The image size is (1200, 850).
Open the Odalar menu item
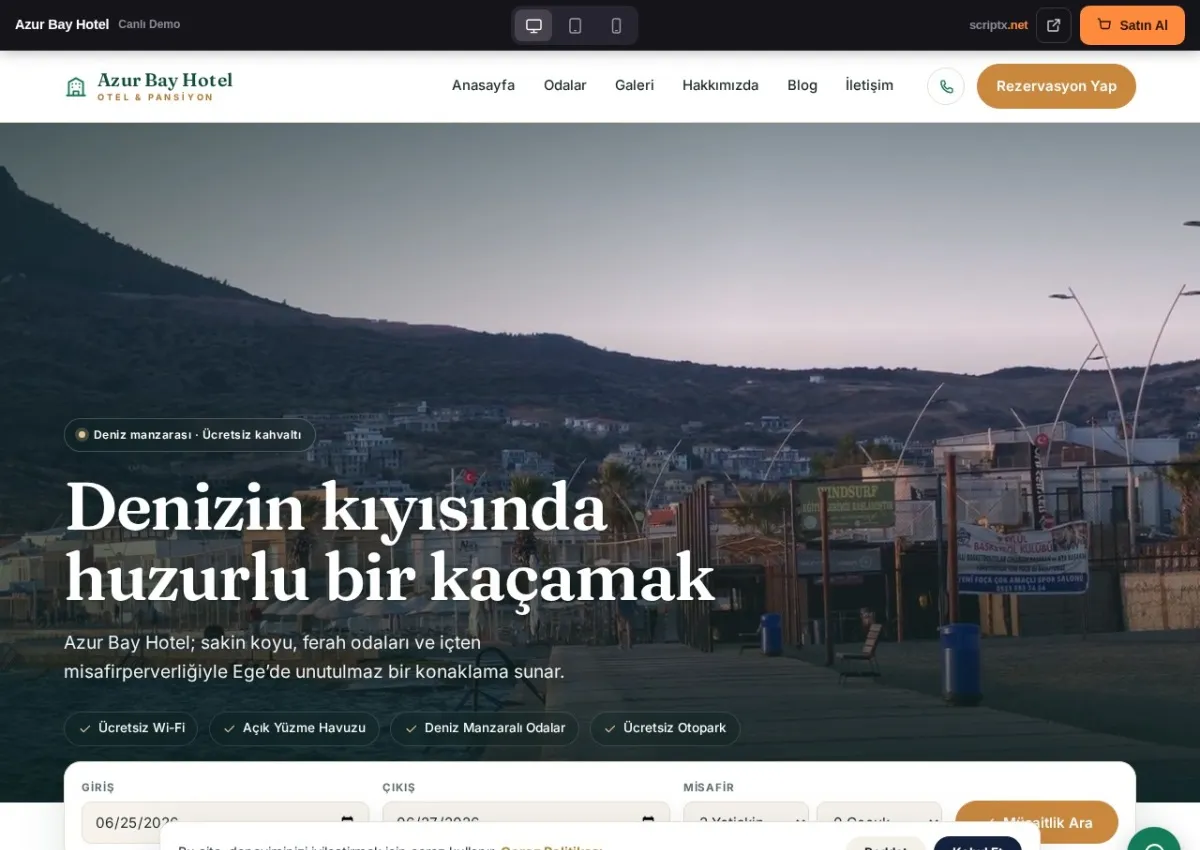coord(565,86)
